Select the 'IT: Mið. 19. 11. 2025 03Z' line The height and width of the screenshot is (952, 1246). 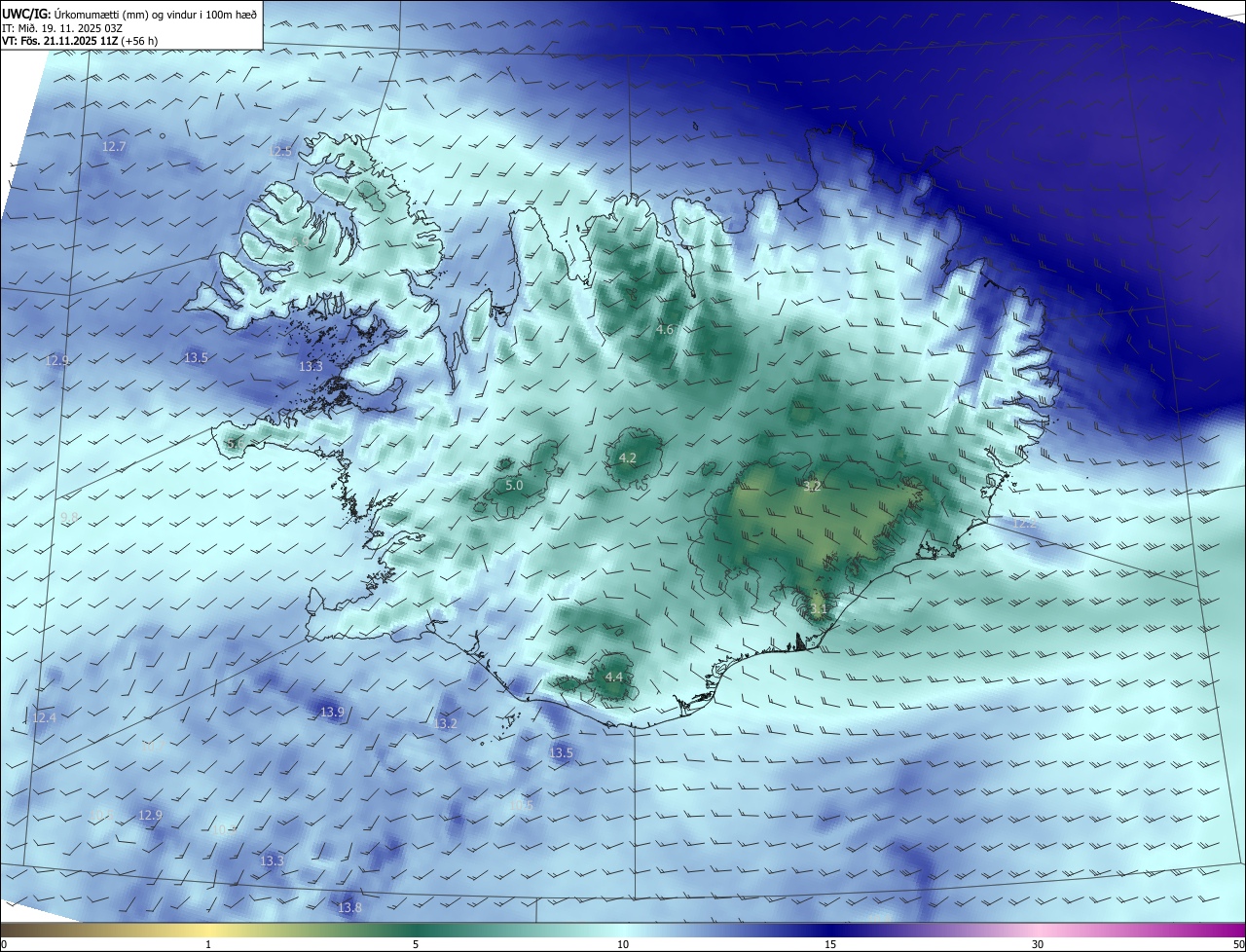(61, 28)
